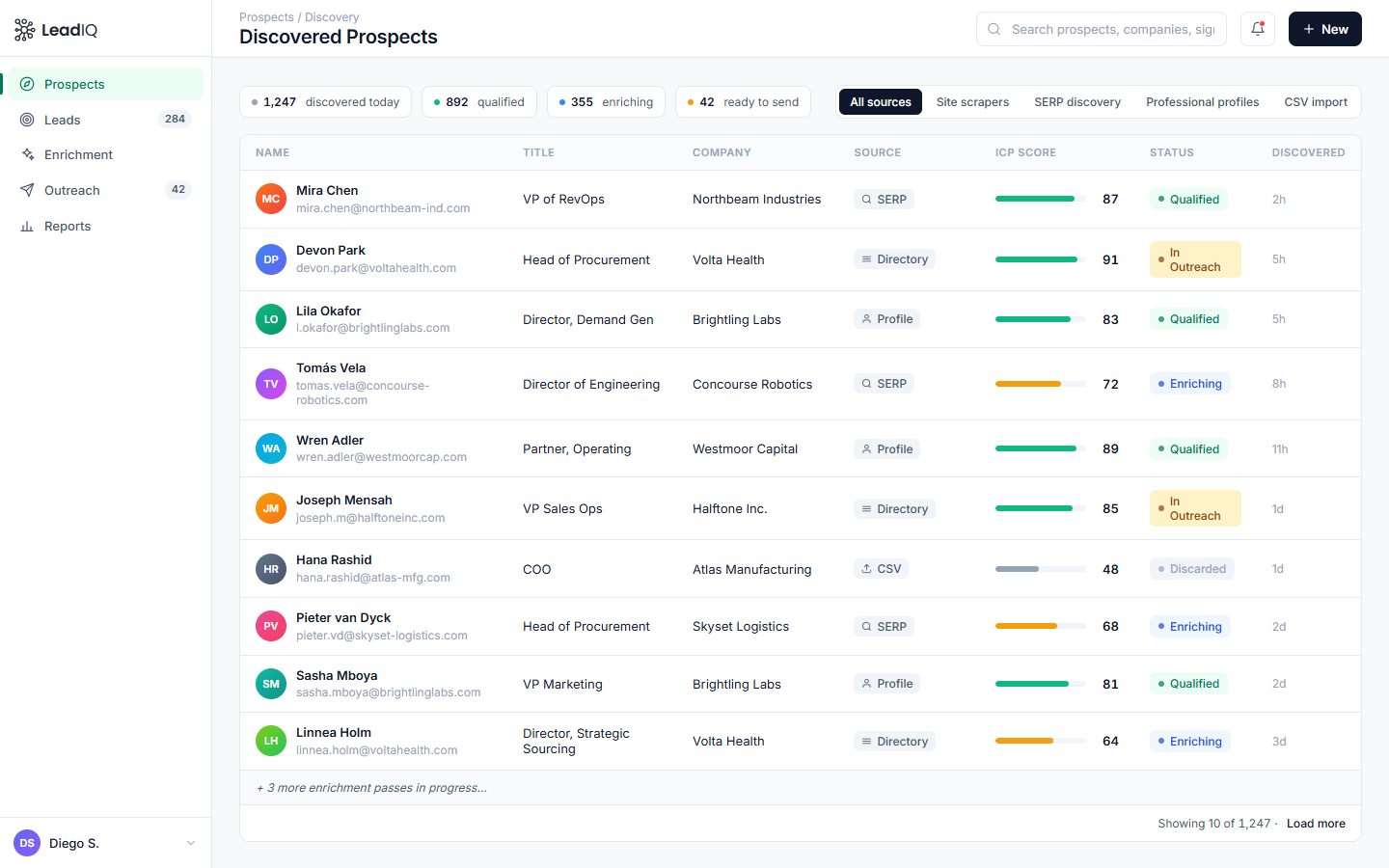Click the LO avatar for Lila Okafor
This screenshot has width=1389, height=868.
point(271,319)
